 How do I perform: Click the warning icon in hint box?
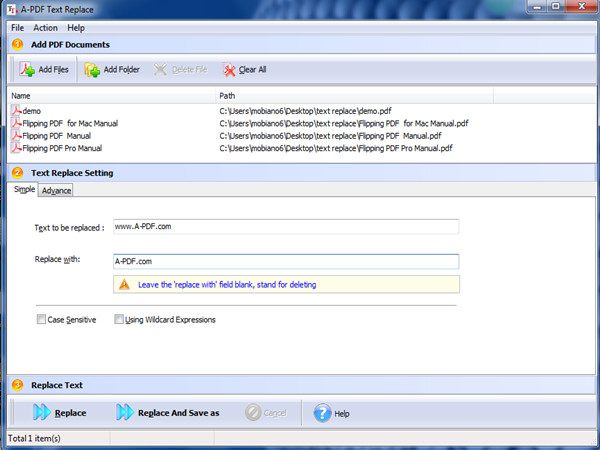click(x=124, y=284)
